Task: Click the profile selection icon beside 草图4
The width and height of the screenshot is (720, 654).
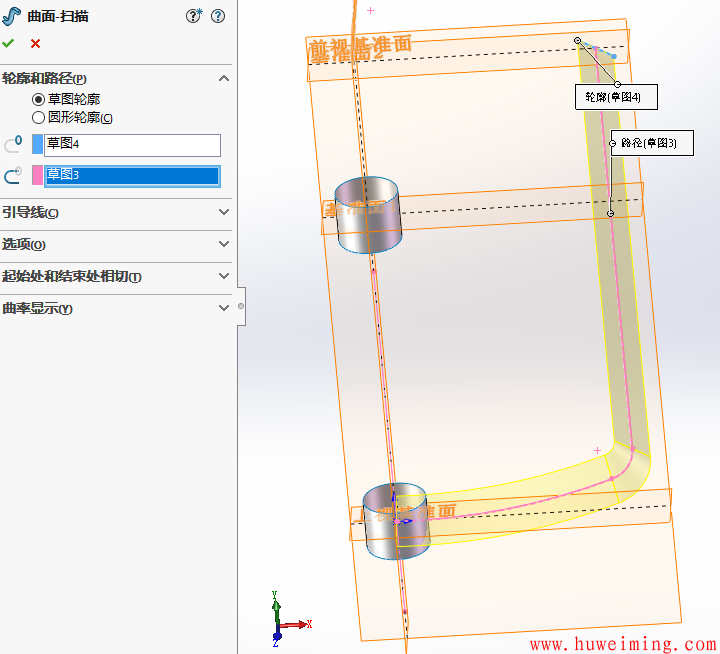Action: [x=13, y=145]
